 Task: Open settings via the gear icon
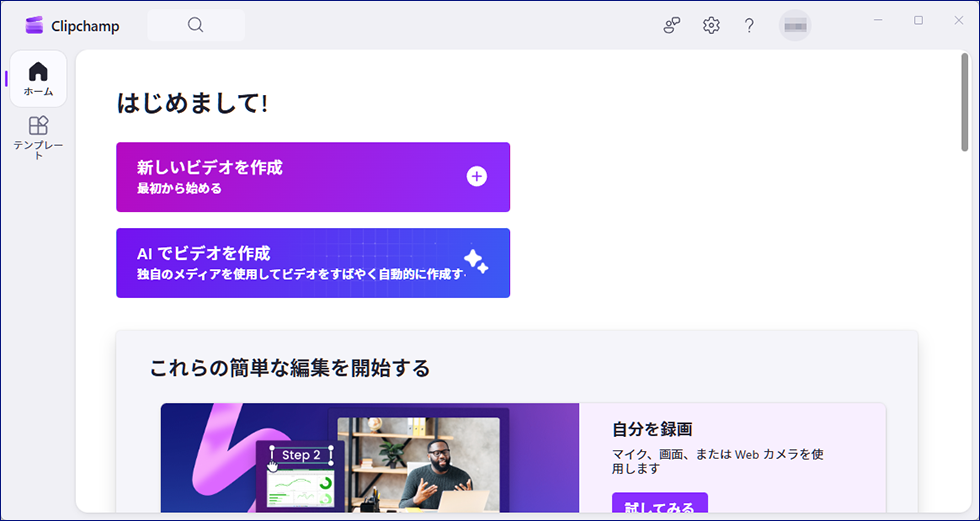tap(711, 26)
